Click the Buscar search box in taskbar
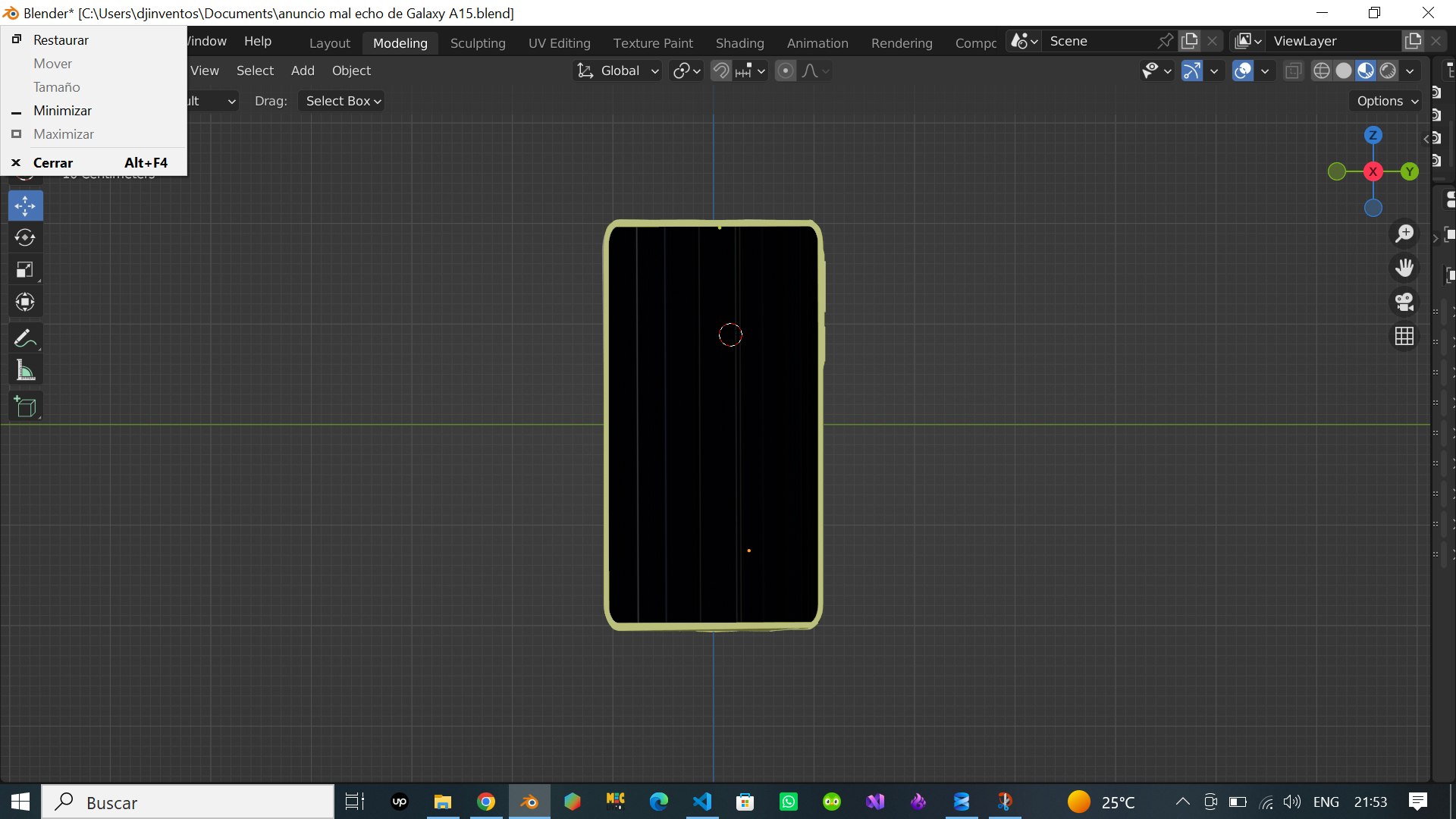1456x819 pixels. [x=188, y=802]
